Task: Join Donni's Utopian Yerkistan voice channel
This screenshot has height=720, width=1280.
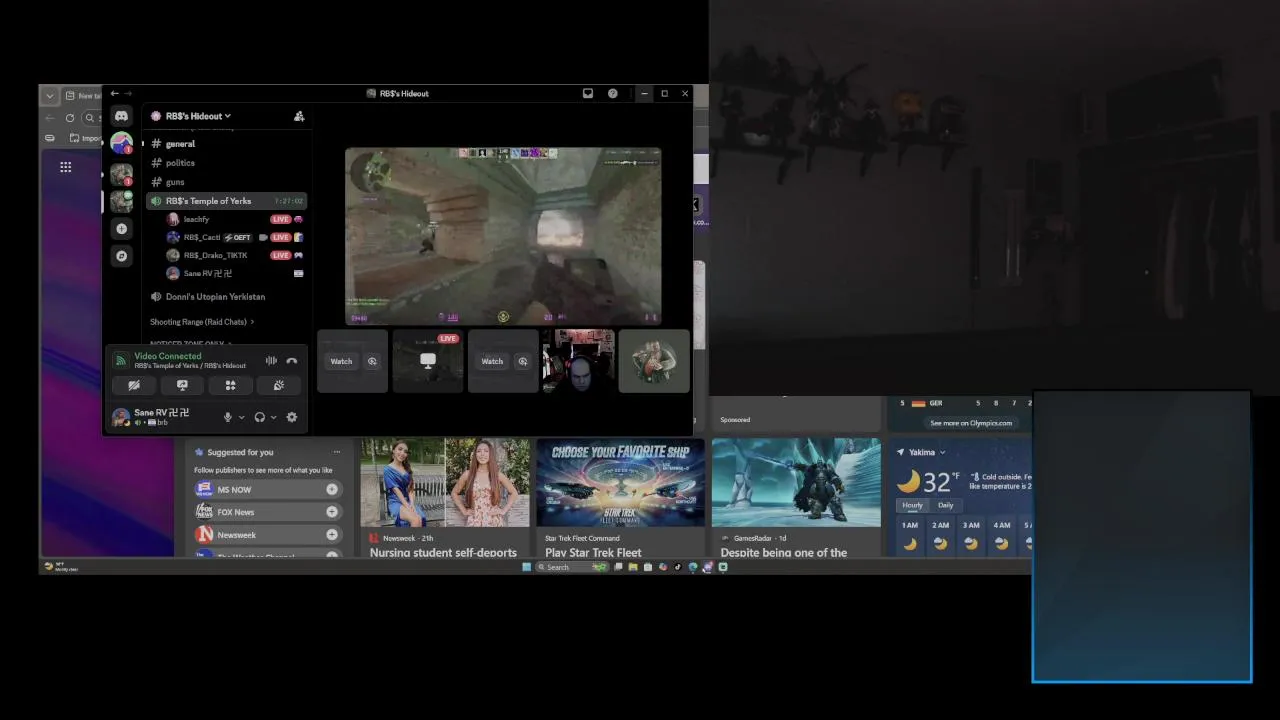Action: 227,297
